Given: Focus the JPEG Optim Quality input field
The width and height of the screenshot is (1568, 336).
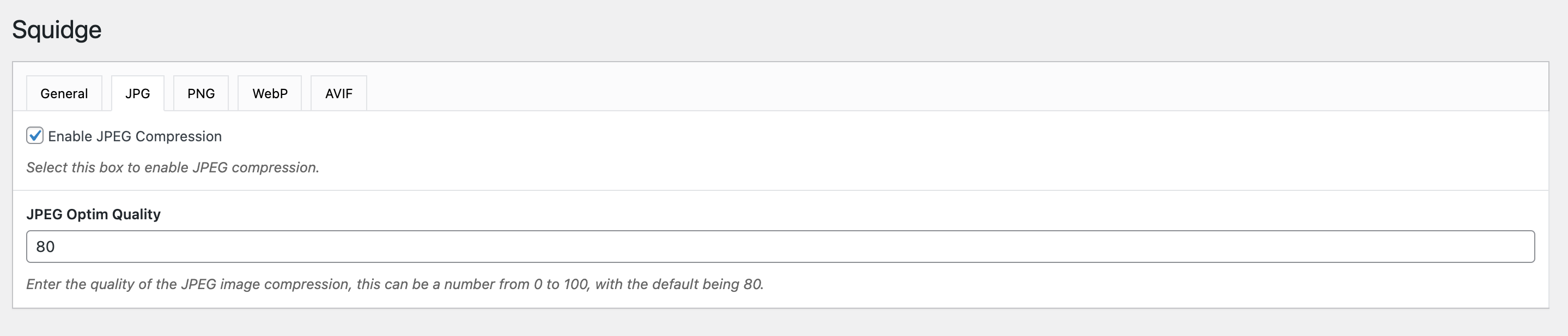Looking at the screenshot, I should [779, 247].
